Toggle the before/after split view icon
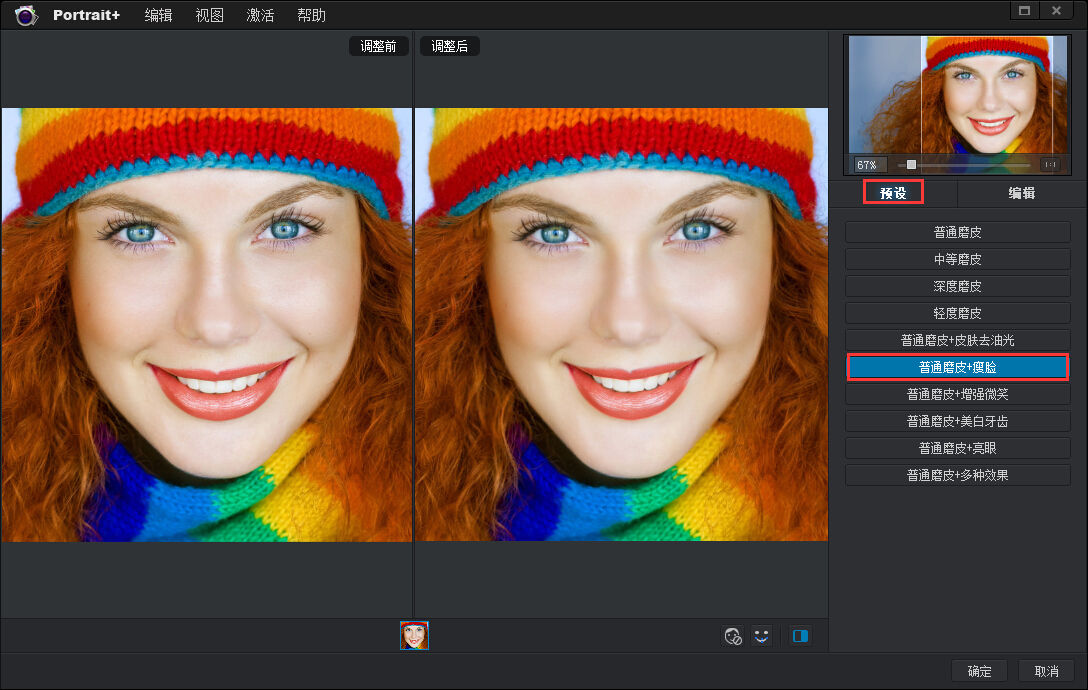This screenshot has height=690, width=1088. (800, 636)
